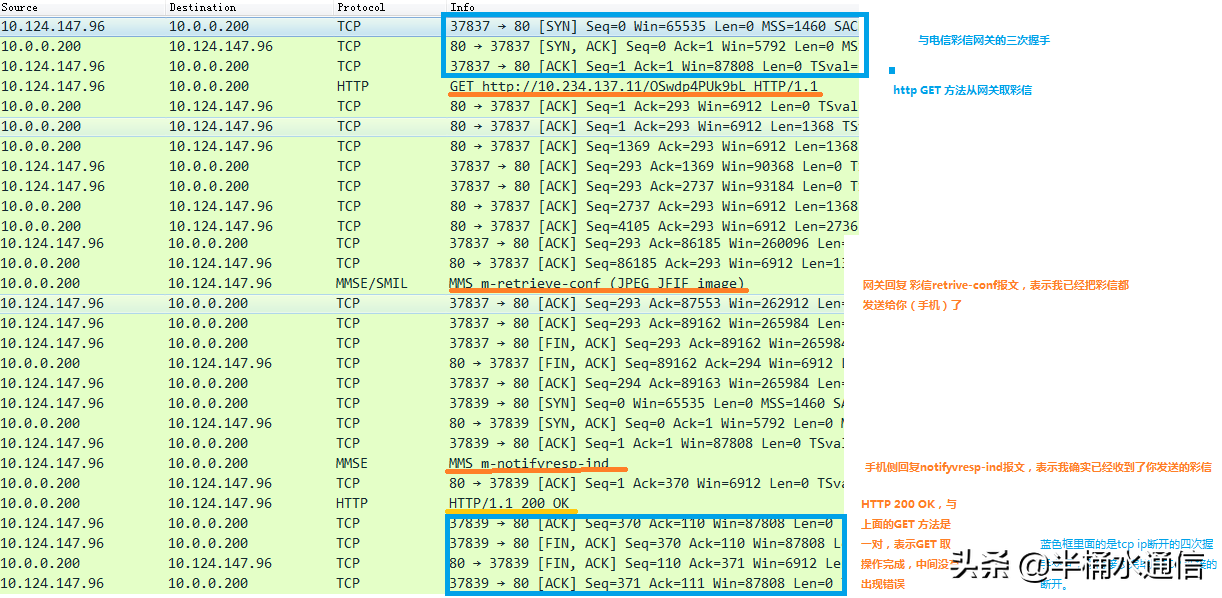Select the [FIN, ACK] Seq=293 Ack=89162 packet info
The height and width of the screenshot is (598, 1222).
(647, 343)
